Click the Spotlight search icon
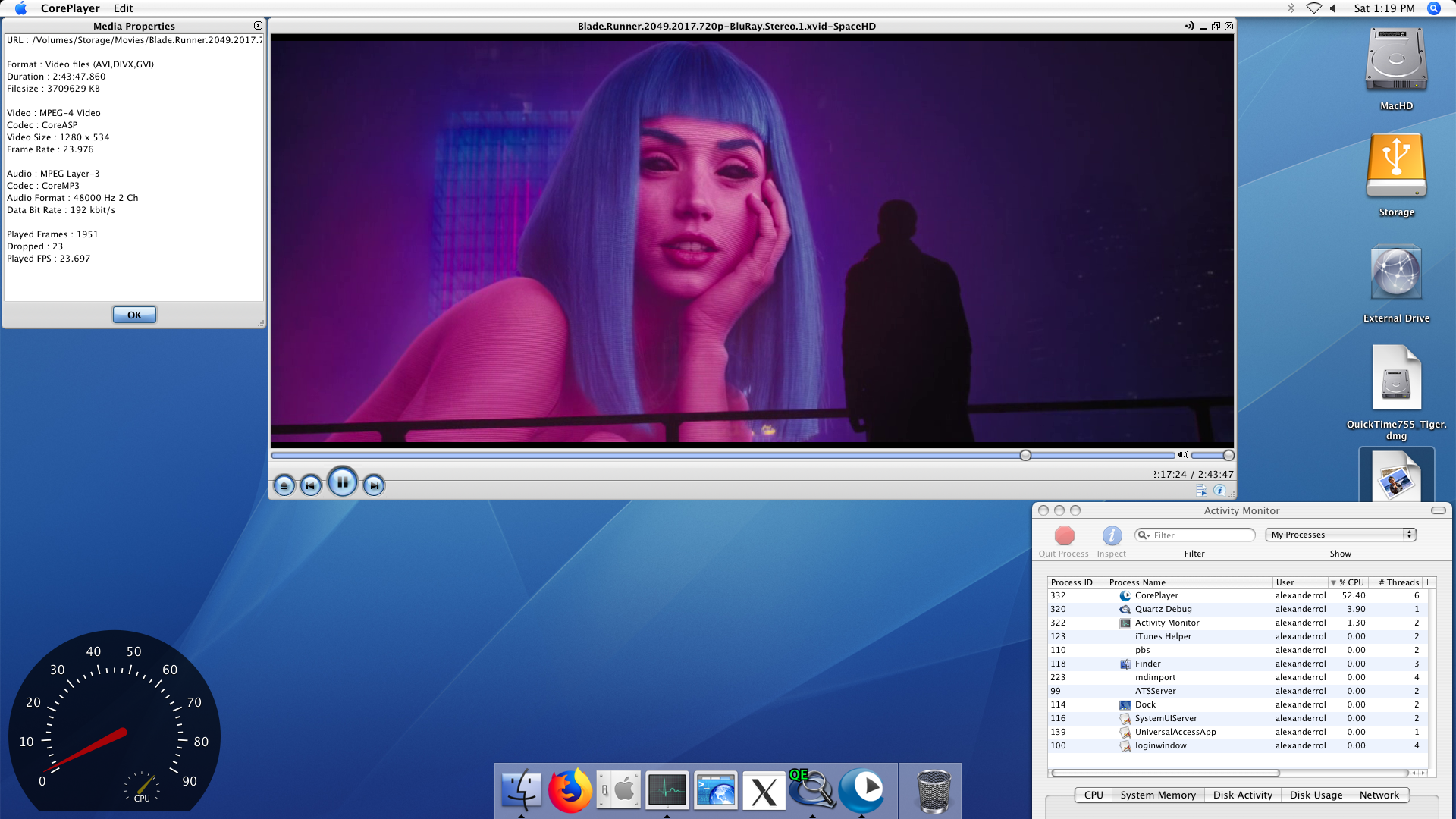This screenshot has height=819, width=1456. 1433,8
